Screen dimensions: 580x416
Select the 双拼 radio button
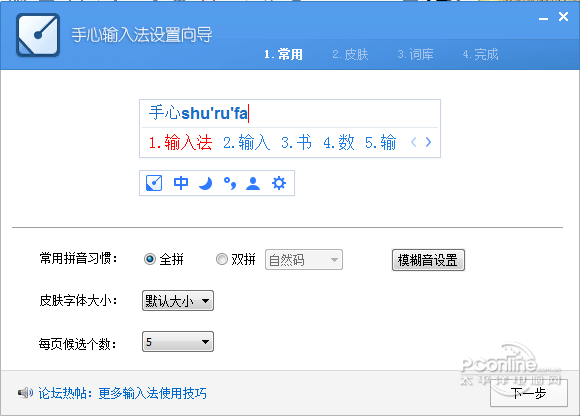point(222,259)
